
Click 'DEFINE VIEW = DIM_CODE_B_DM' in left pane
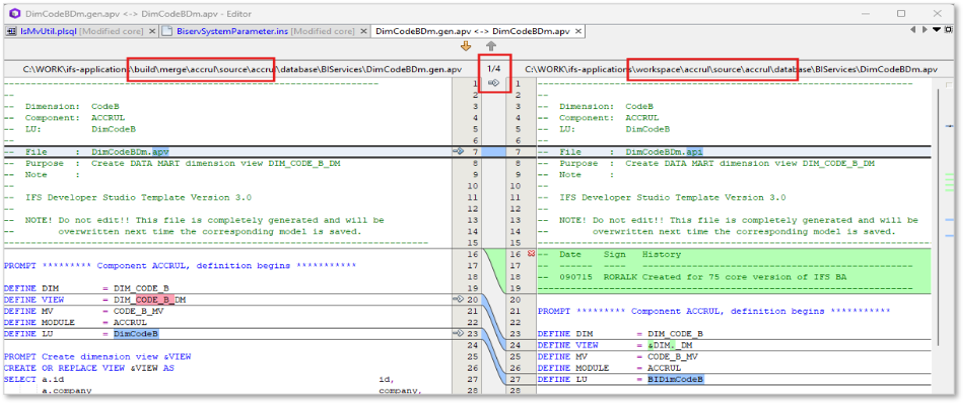(x=95, y=299)
